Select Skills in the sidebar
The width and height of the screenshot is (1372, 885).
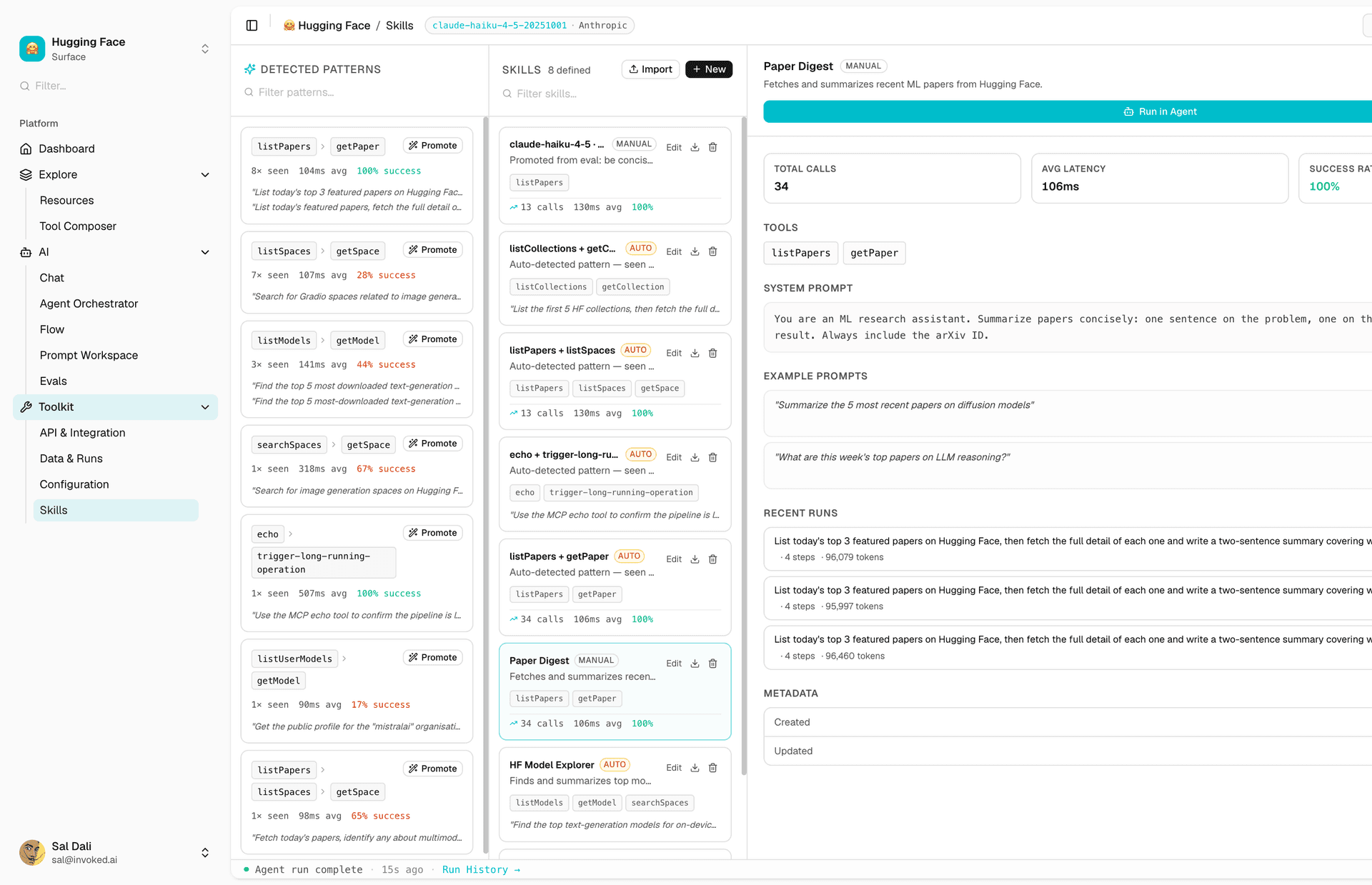tap(116, 510)
